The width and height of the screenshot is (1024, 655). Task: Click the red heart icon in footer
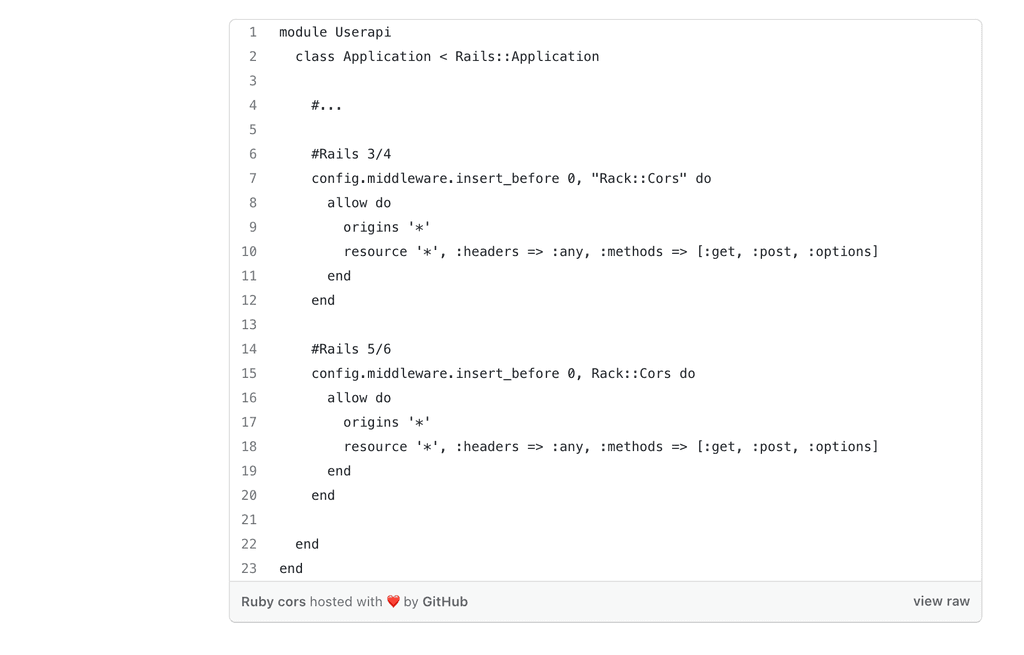393,602
